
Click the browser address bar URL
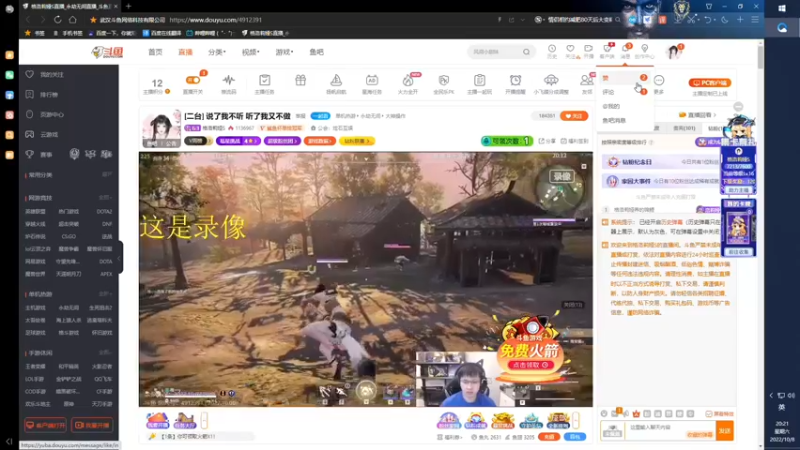click(215, 20)
